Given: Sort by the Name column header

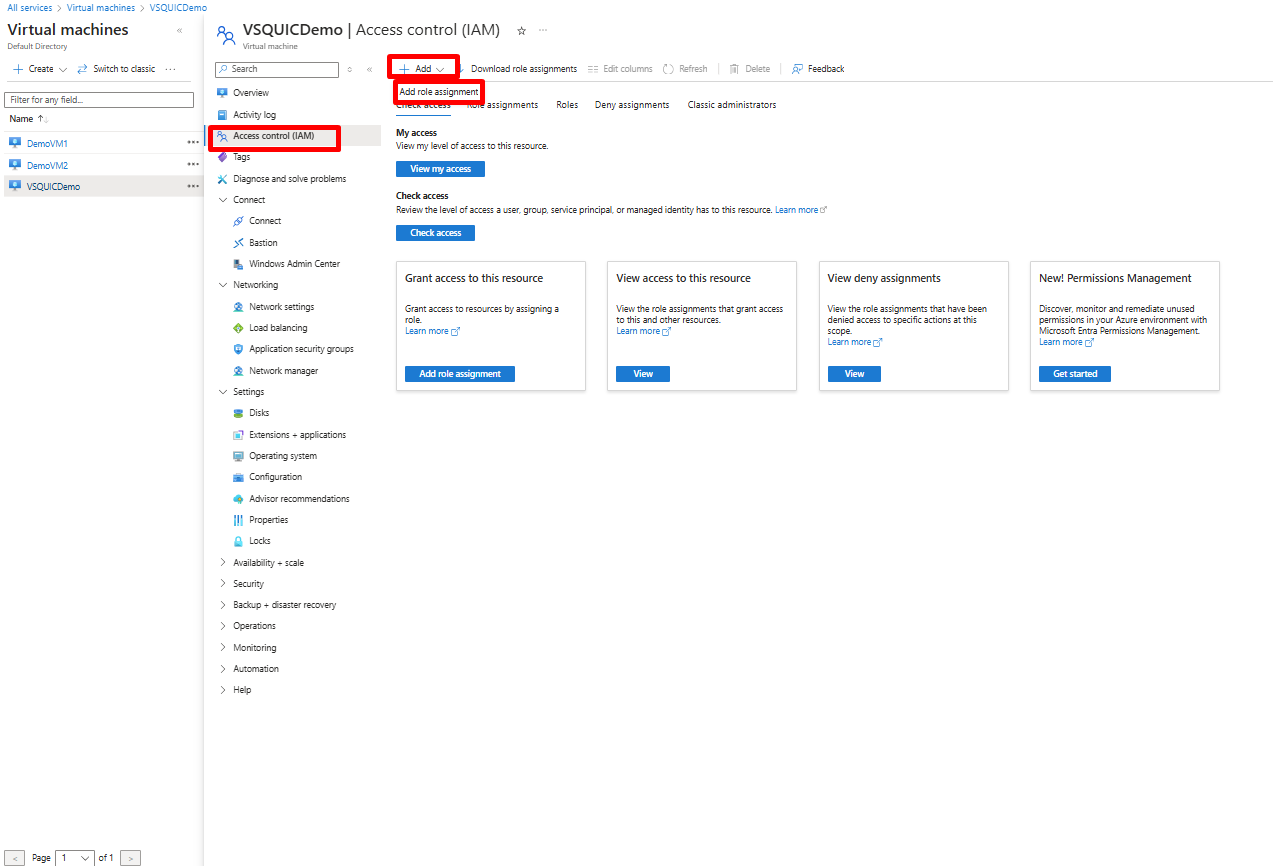Looking at the screenshot, I should [x=28, y=119].
